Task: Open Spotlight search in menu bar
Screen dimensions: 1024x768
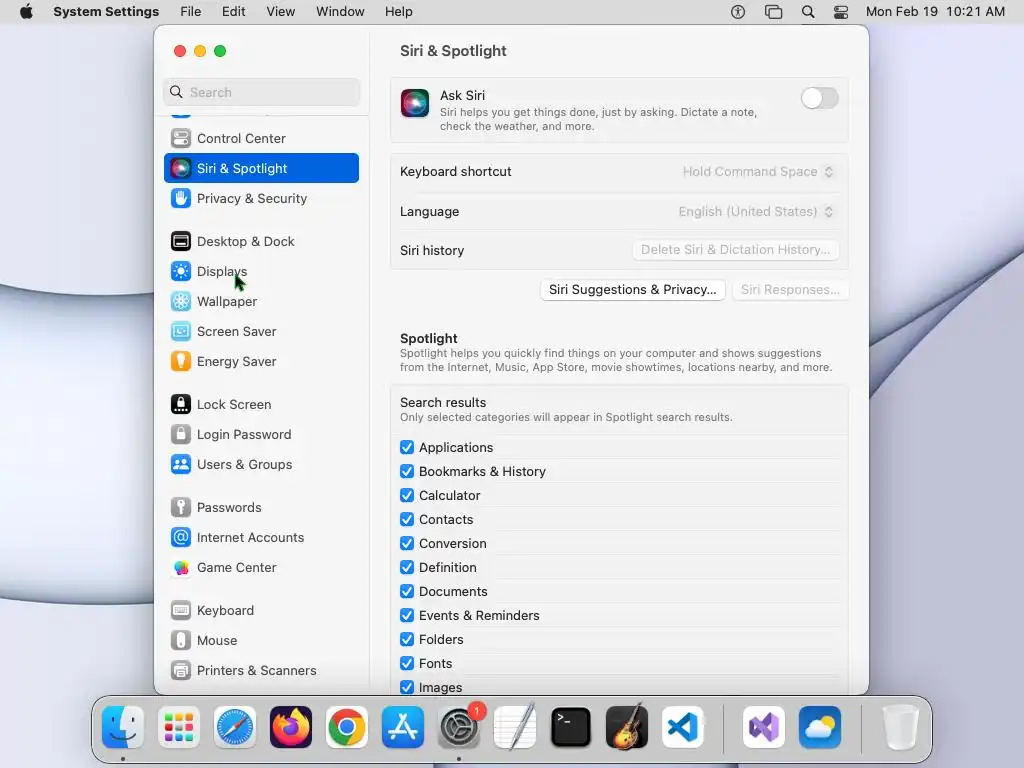Action: click(808, 12)
